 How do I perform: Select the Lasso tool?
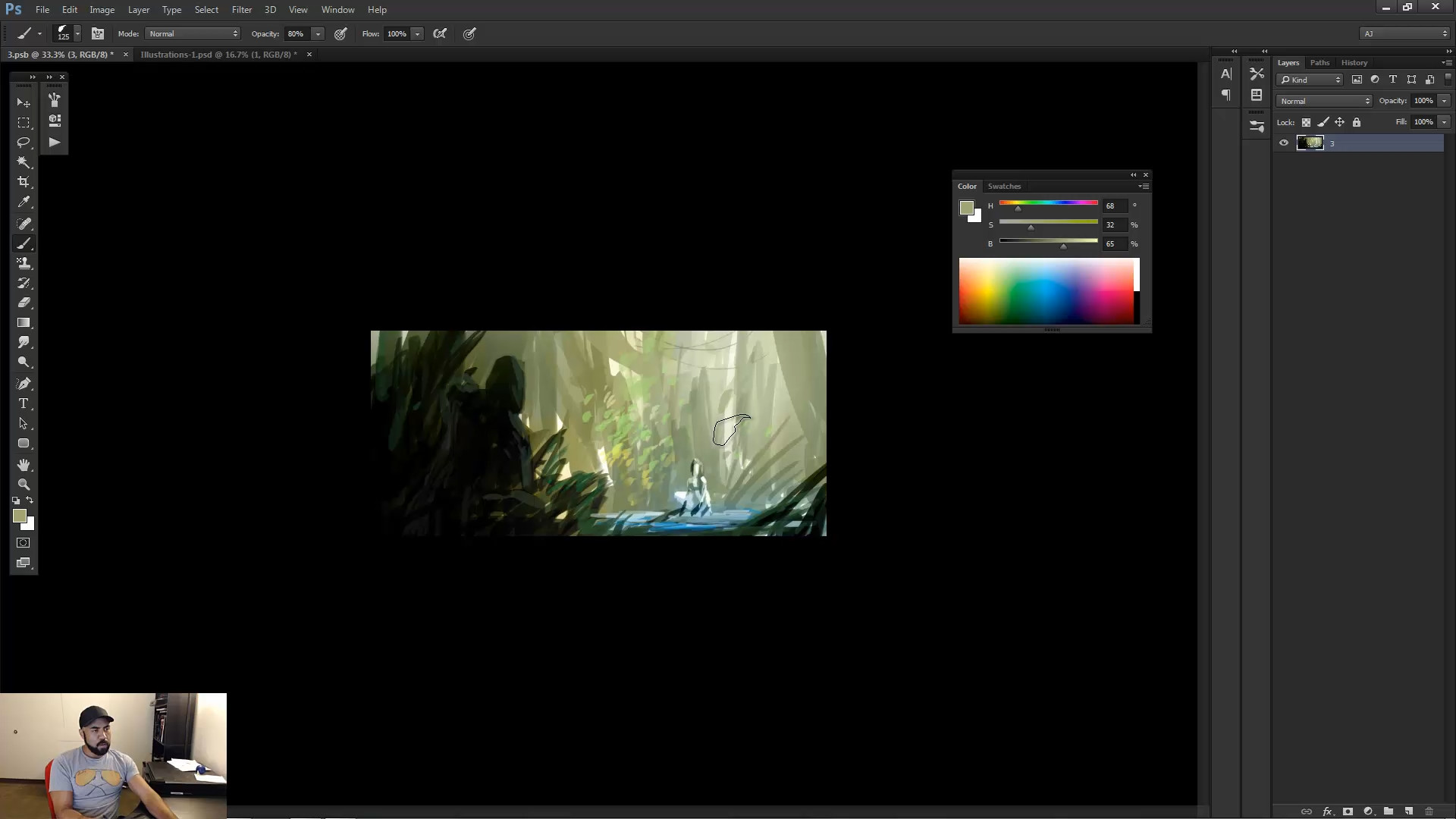pos(24,142)
